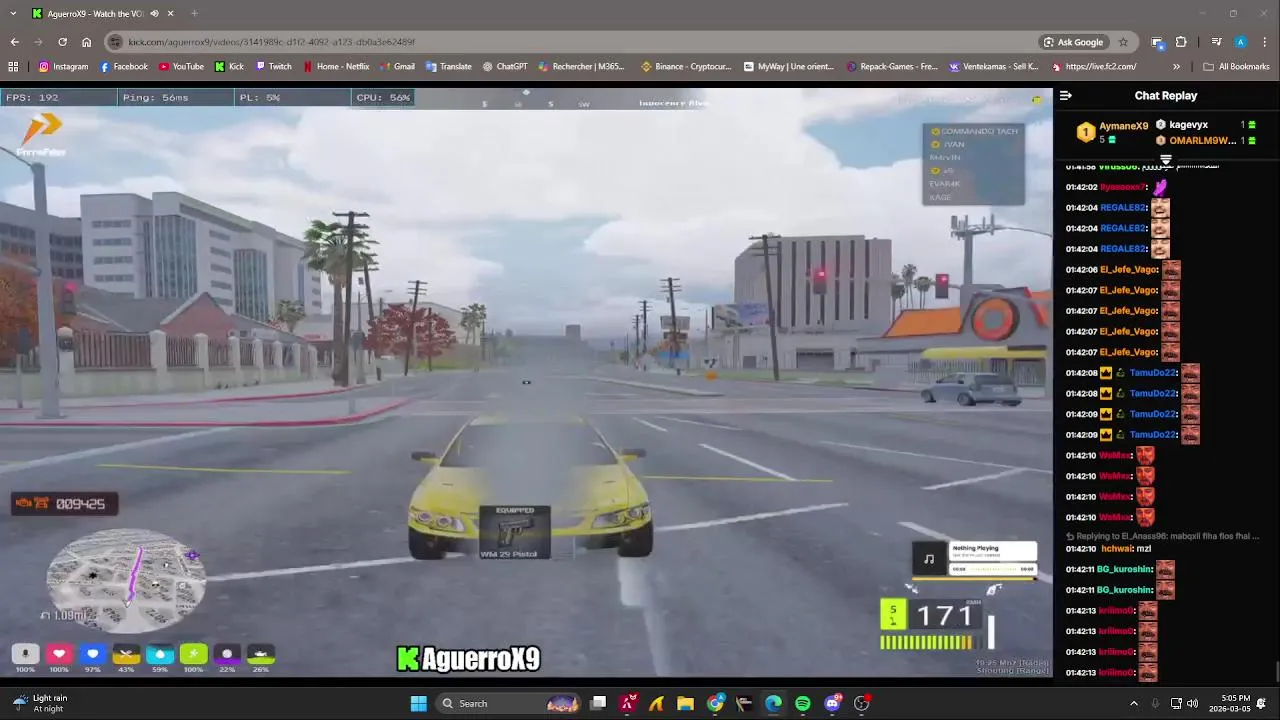
Task: Bookmark this page with star icon
Action: (x=1123, y=42)
